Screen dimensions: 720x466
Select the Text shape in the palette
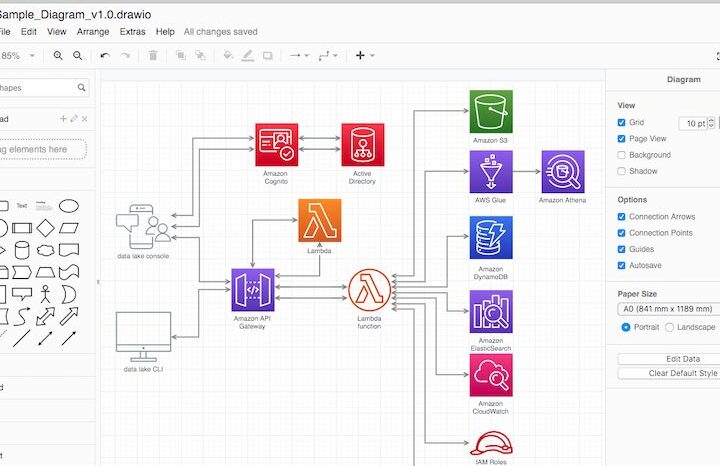[x=22, y=206]
